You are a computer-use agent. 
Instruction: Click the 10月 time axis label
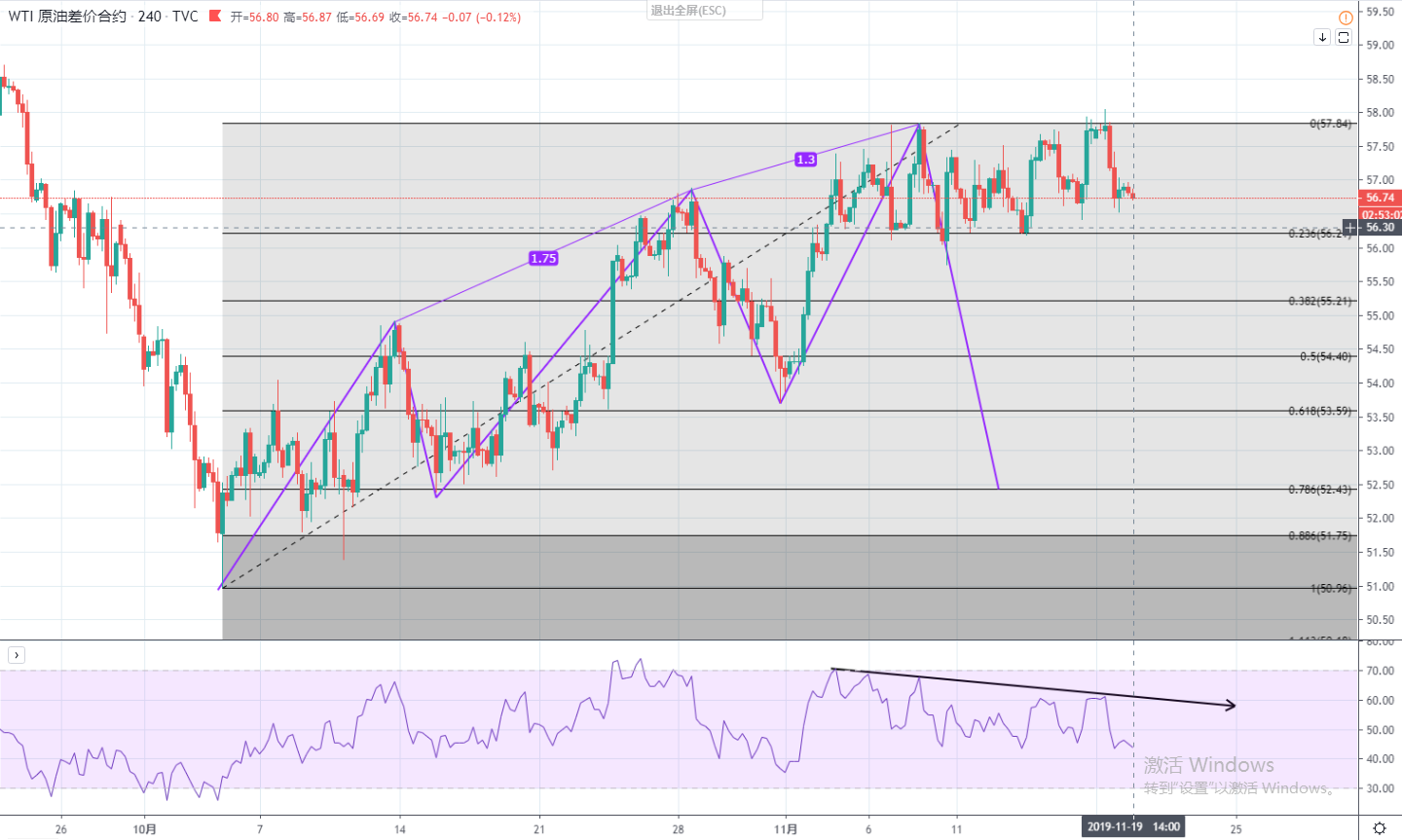click(144, 829)
